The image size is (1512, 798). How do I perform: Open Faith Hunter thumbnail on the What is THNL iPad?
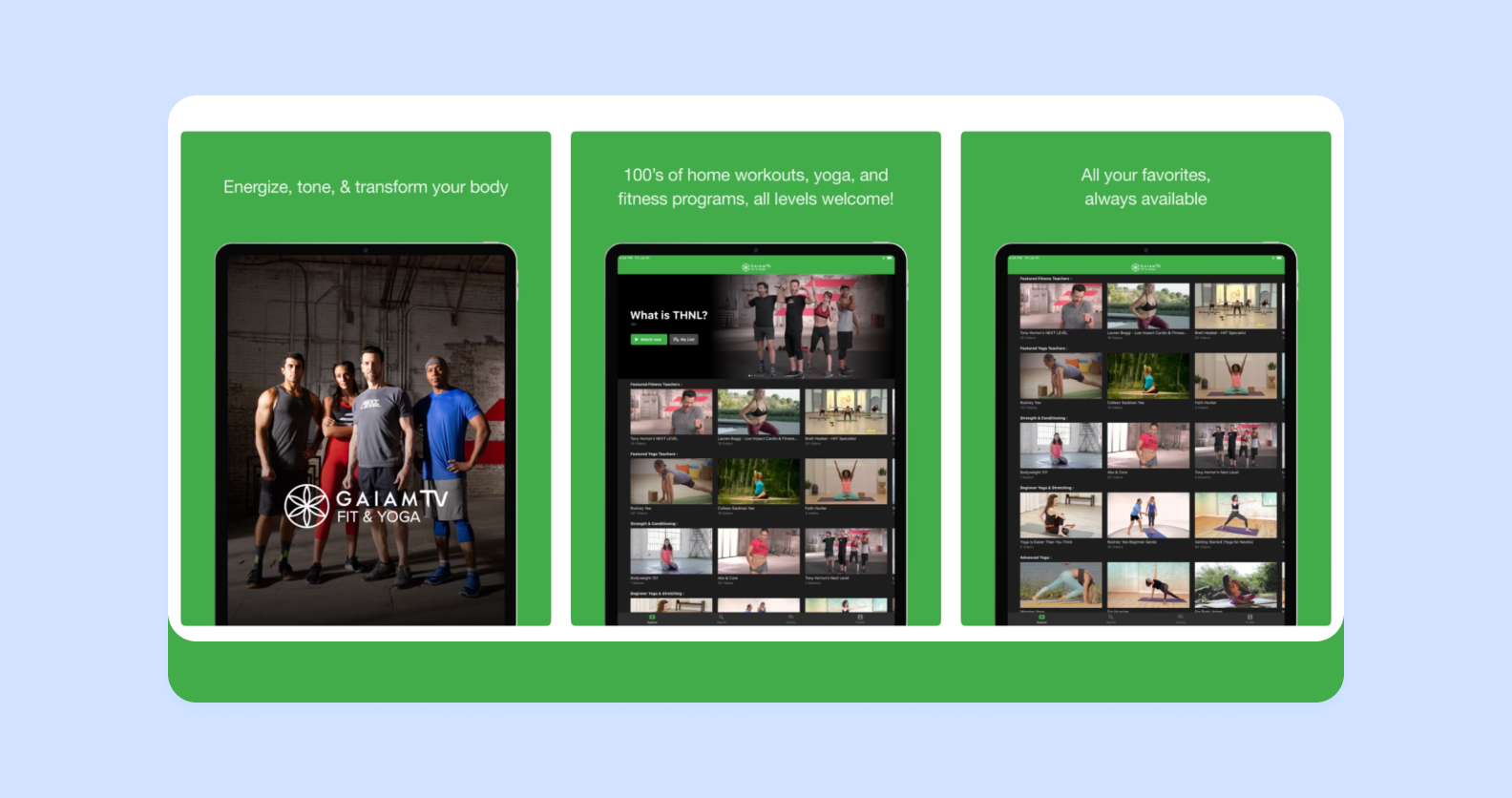click(x=846, y=482)
